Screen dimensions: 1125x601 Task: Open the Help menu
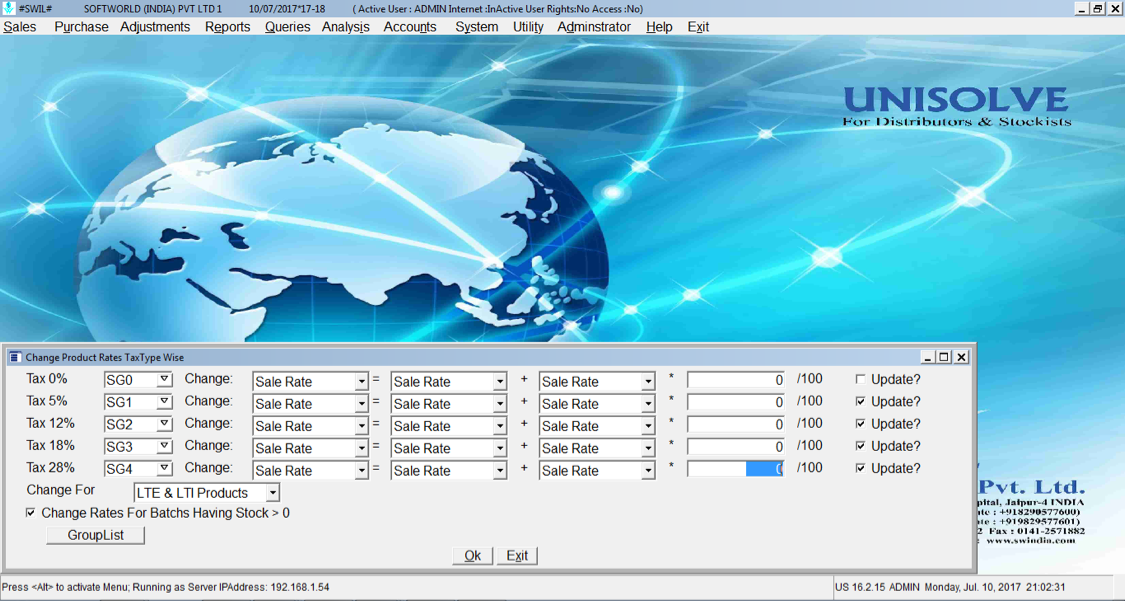[659, 27]
